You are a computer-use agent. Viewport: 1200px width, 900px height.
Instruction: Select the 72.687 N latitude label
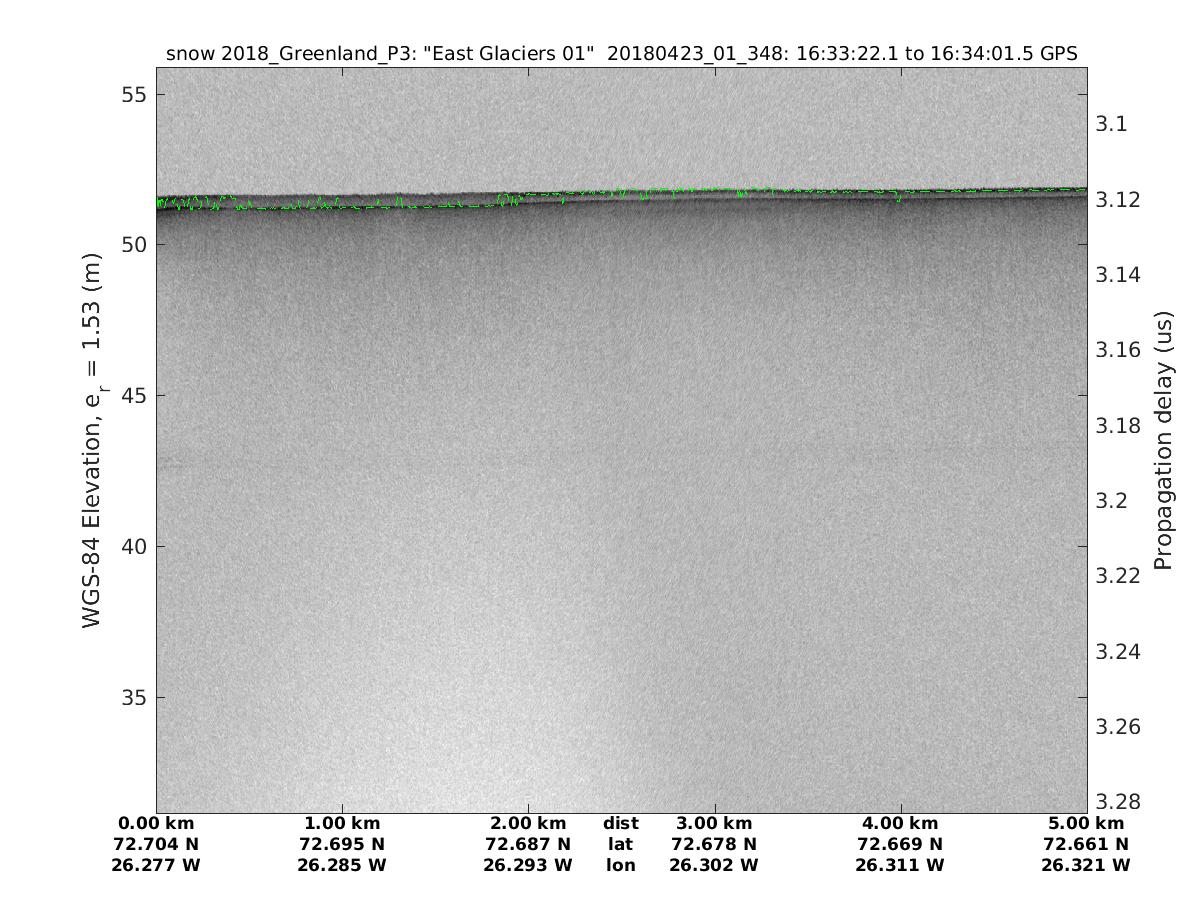pos(528,844)
